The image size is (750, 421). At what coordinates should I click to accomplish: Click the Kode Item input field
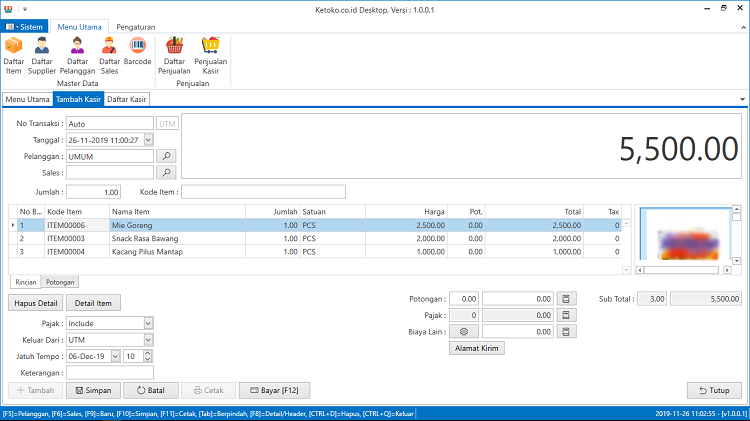pyautogui.click(x=263, y=192)
